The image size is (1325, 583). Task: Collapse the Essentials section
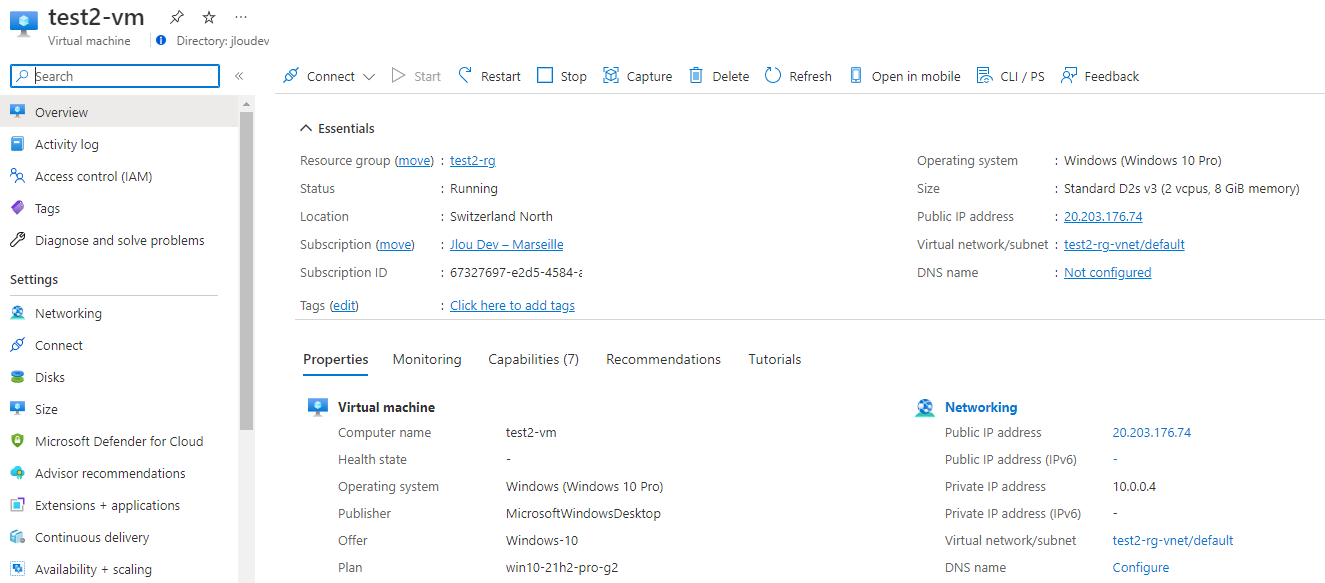(337, 128)
